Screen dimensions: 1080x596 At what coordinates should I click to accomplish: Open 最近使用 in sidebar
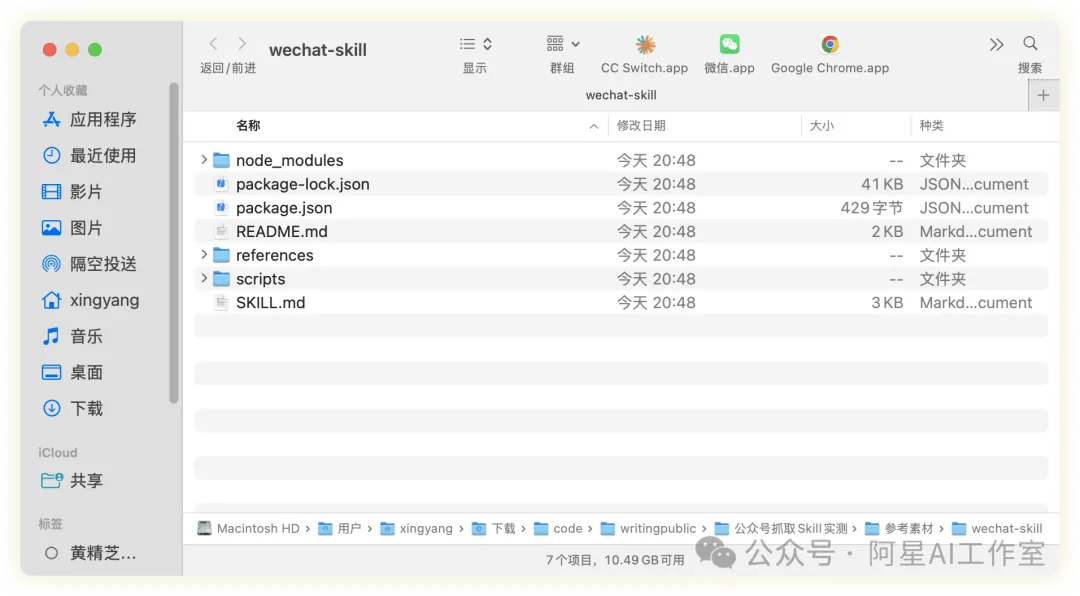pyautogui.click(x=90, y=156)
